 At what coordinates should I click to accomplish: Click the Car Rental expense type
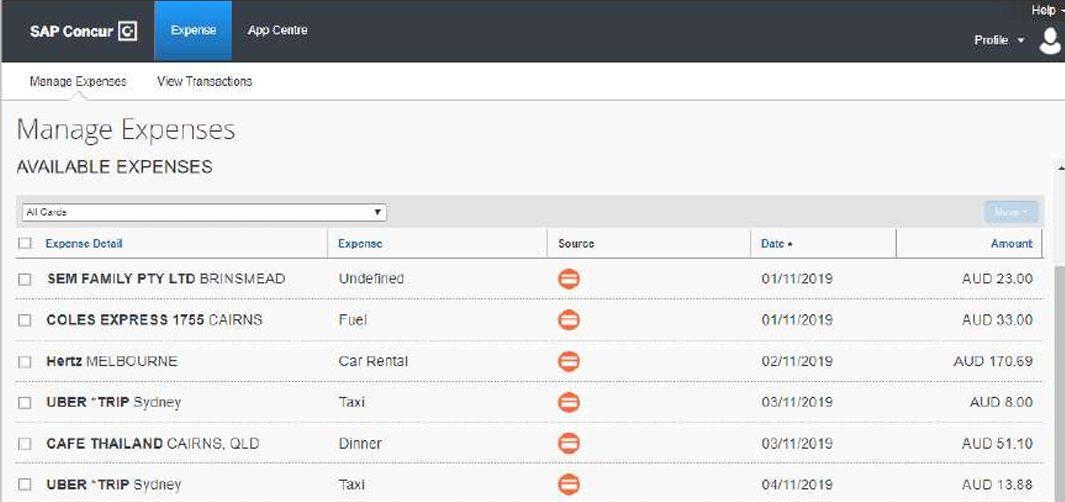point(373,361)
